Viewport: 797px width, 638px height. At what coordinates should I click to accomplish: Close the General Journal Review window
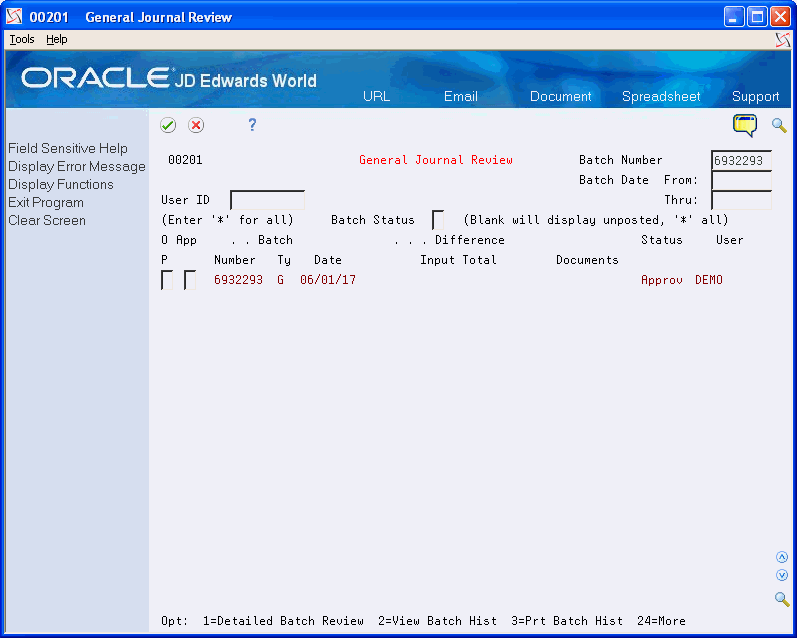tap(780, 17)
